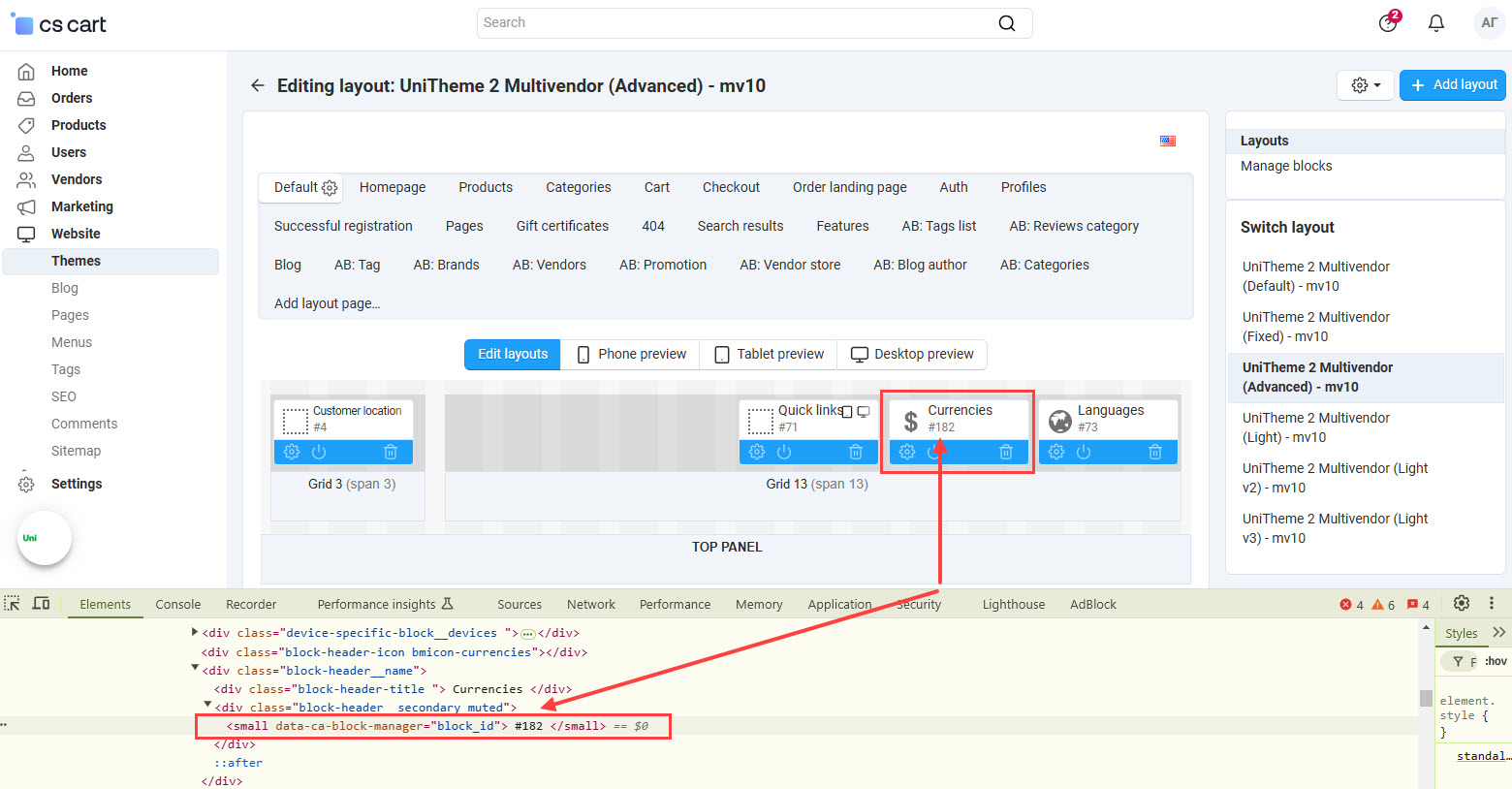Expand the device-specific-block__devices div node
The height and width of the screenshot is (789, 1512).
tap(195, 632)
